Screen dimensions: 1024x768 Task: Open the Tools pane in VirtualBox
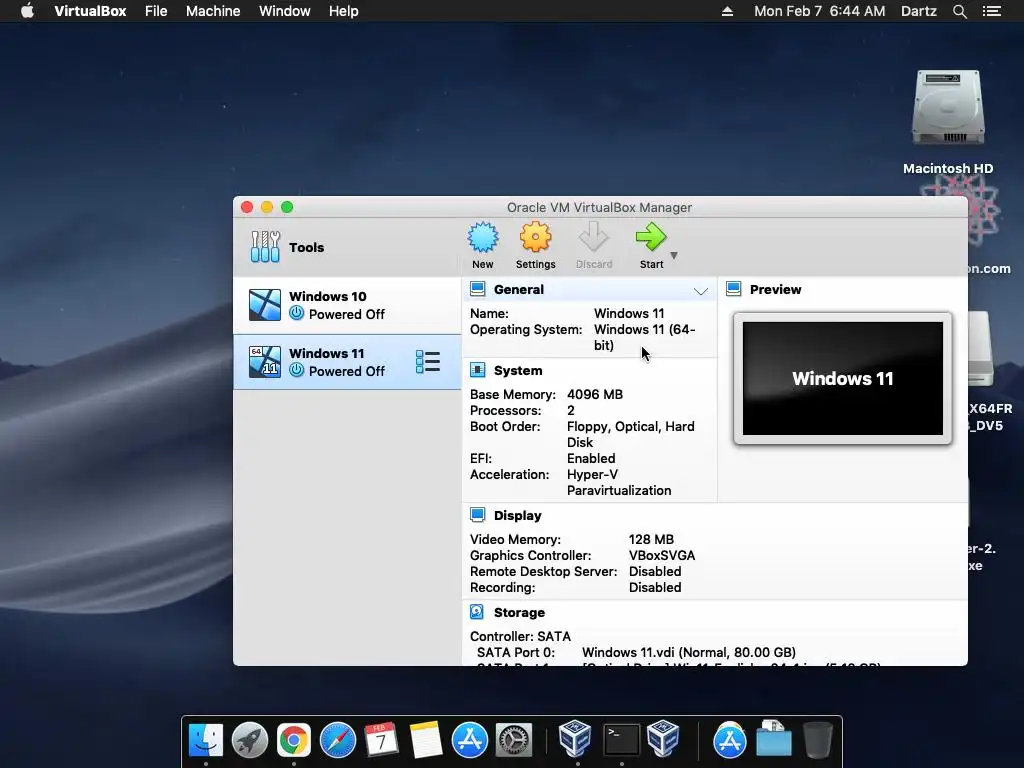pyautogui.click(x=347, y=247)
